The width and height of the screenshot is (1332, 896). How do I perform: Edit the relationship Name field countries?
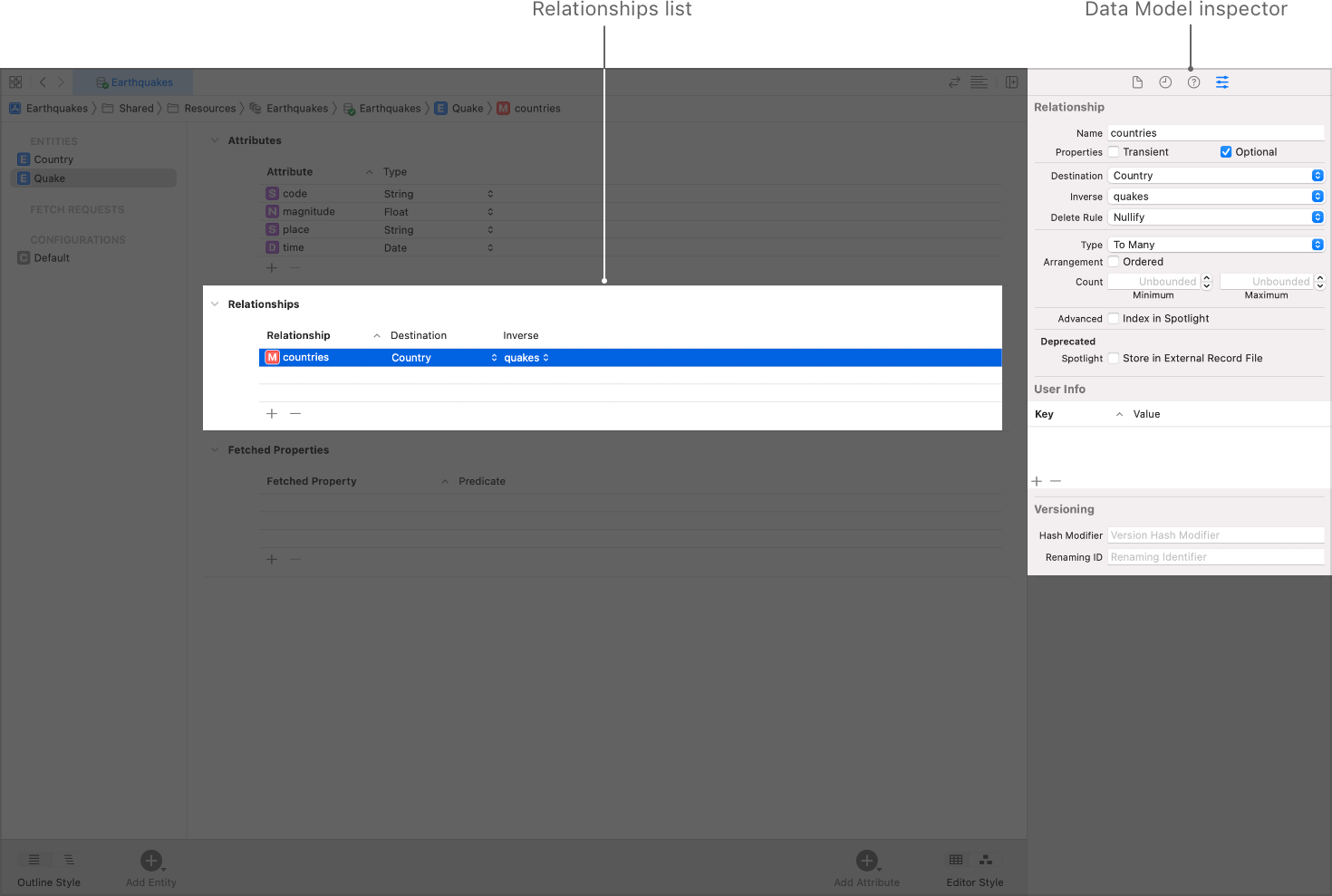coord(1215,132)
